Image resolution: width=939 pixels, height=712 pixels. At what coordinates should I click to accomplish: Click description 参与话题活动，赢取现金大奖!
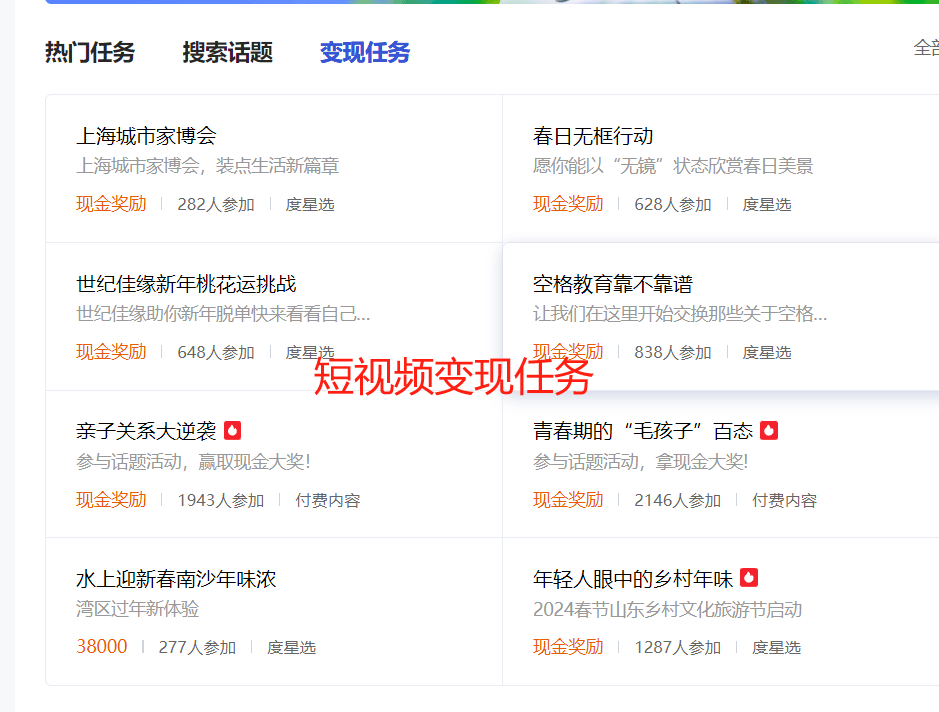click(193, 462)
